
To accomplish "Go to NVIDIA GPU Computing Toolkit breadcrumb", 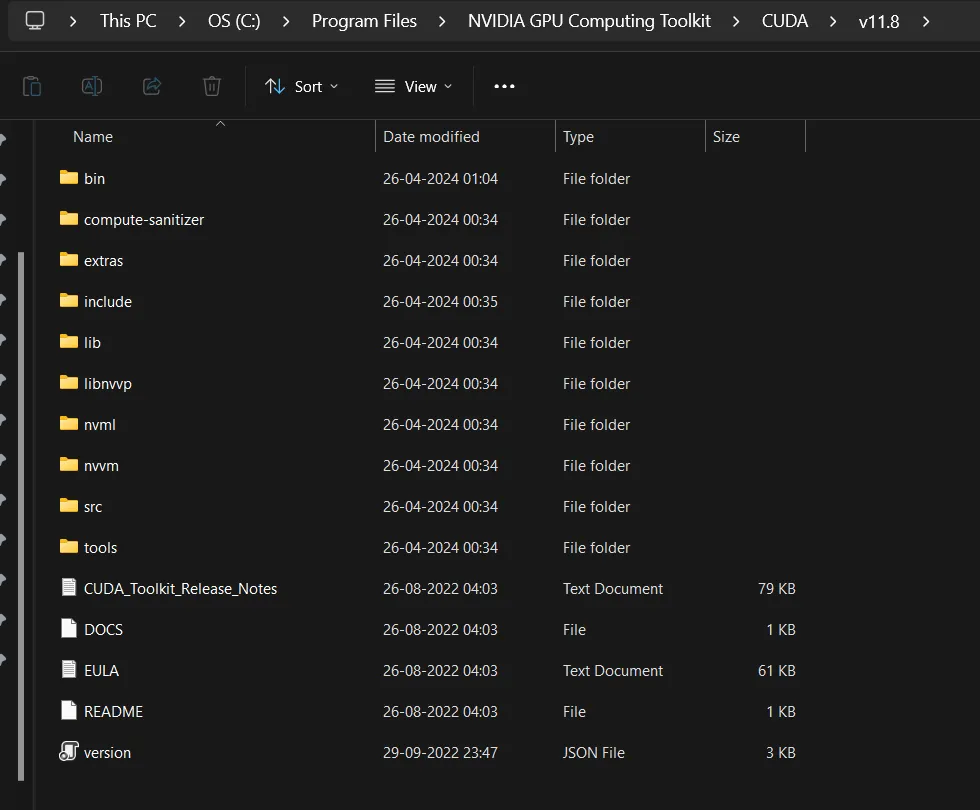I will pos(589,21).
